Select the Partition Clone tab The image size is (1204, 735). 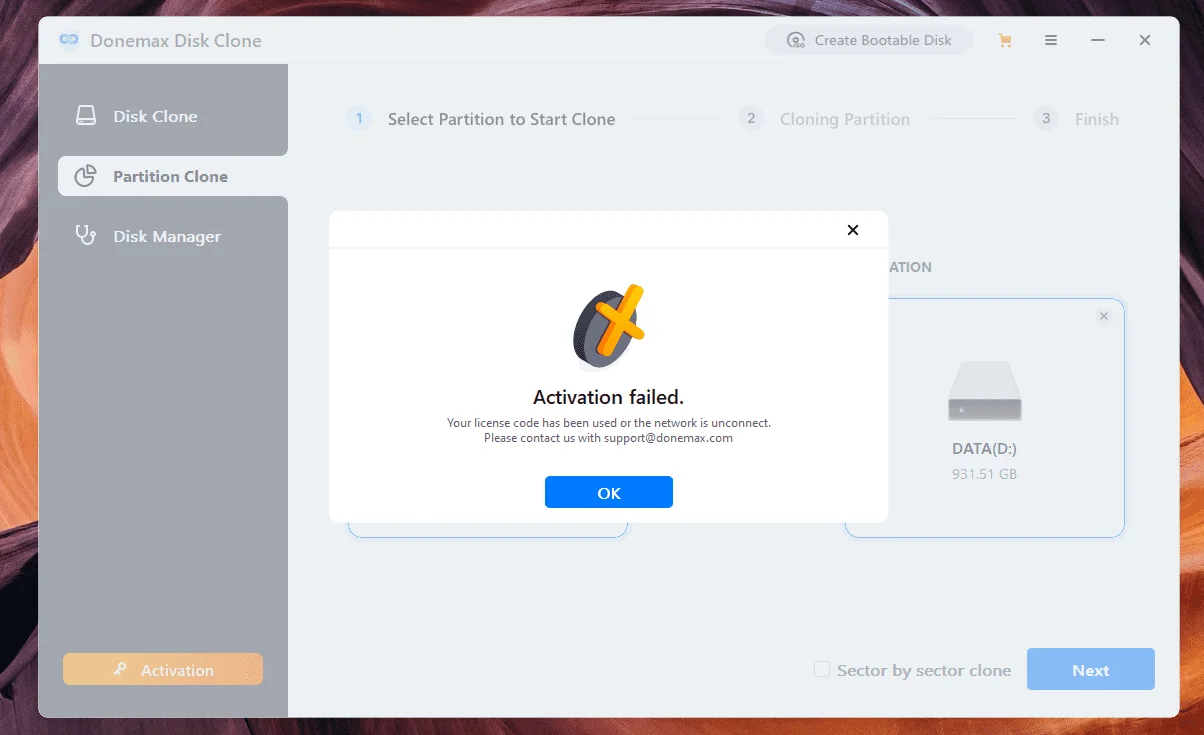(173, 176)
